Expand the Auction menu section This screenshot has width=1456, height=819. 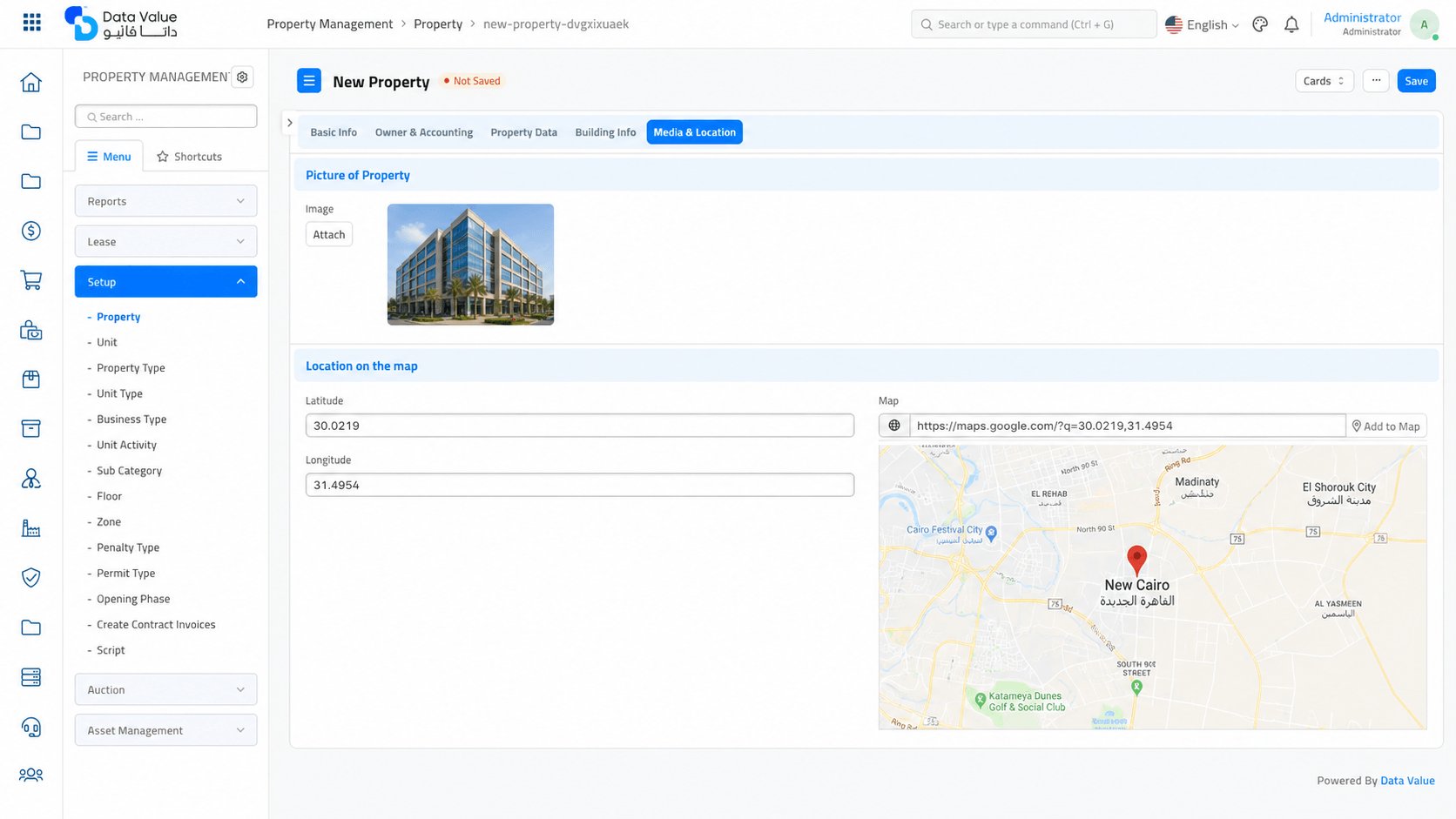pos(165,689)
